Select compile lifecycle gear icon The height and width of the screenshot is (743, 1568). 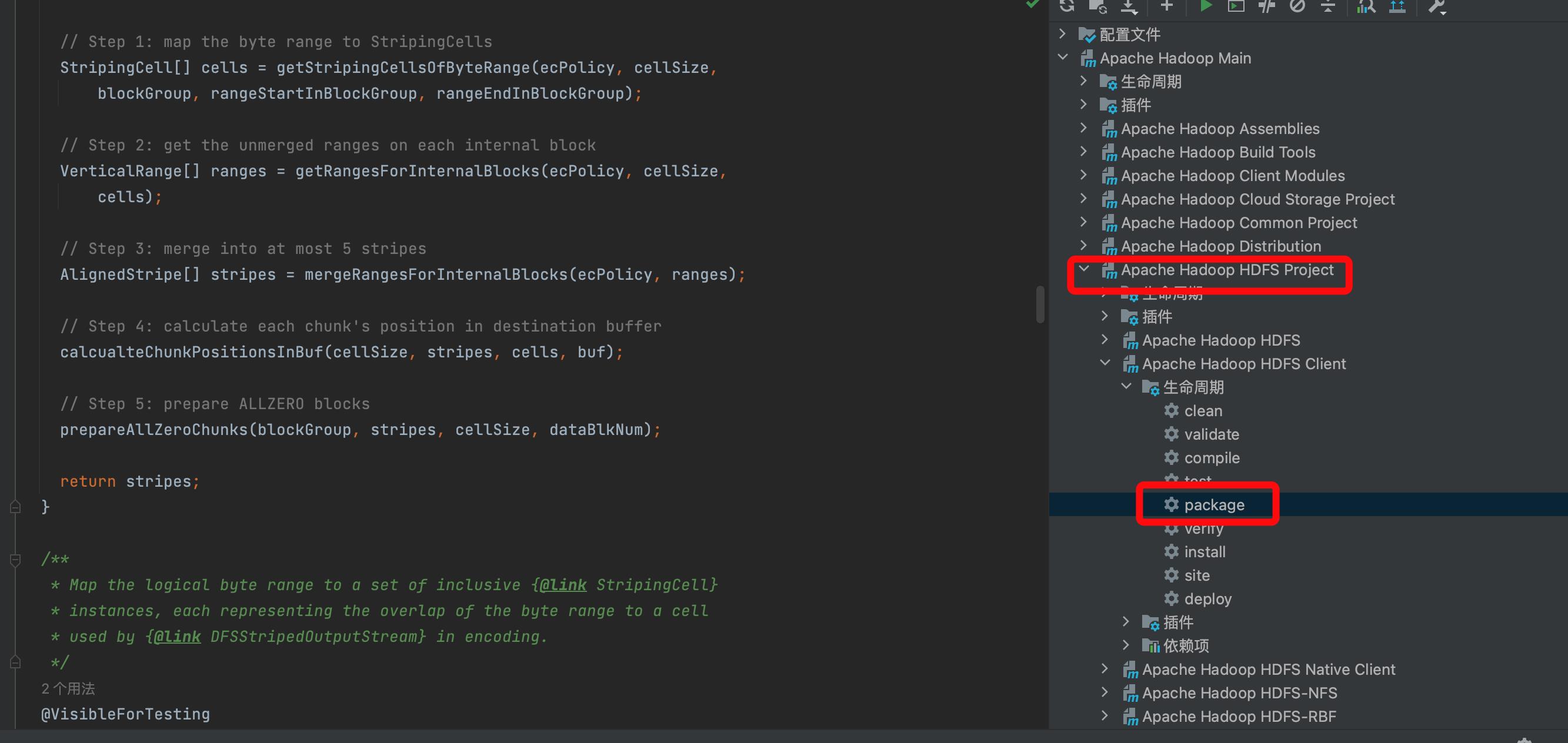[x=1171, y=457]
